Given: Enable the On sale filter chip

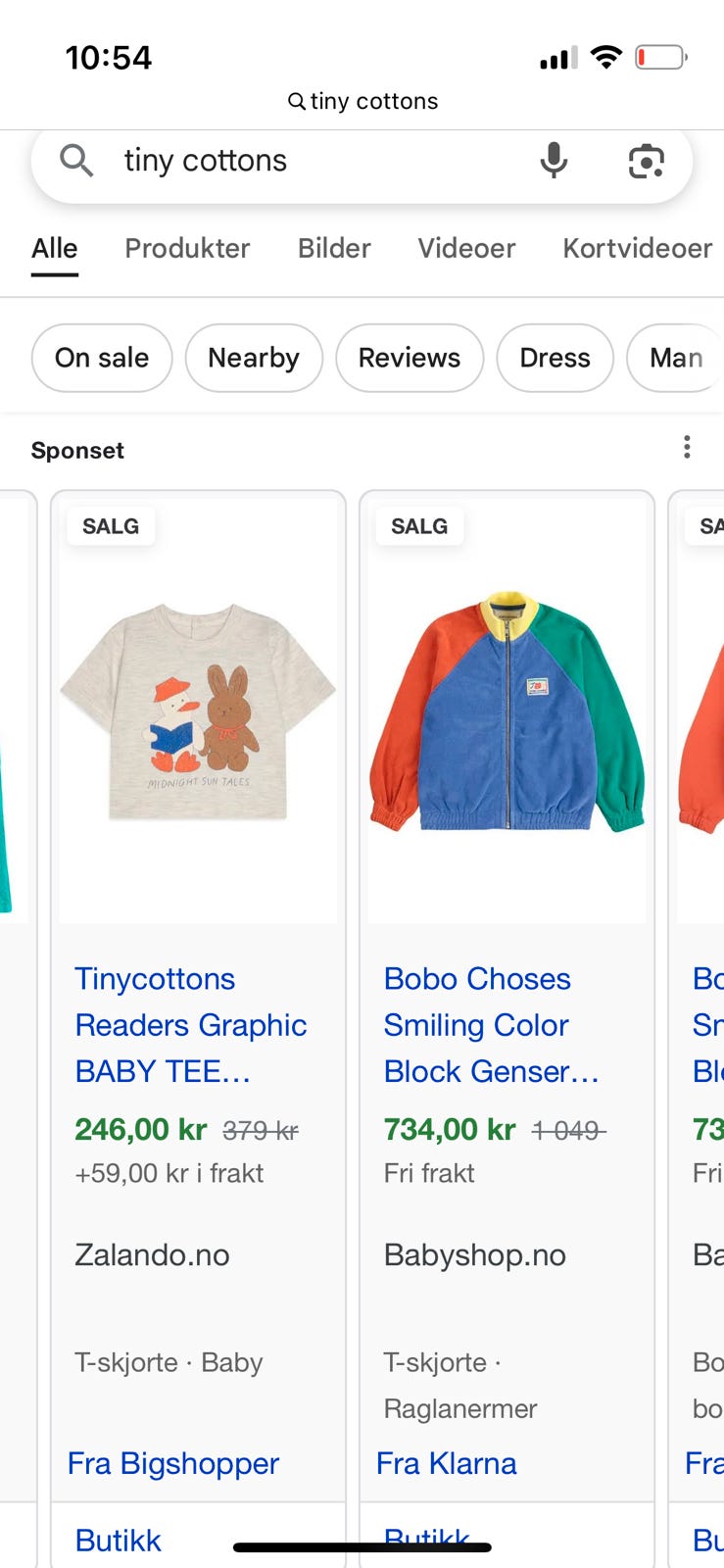Looking at the screenshot, I should tap(102, 358).
